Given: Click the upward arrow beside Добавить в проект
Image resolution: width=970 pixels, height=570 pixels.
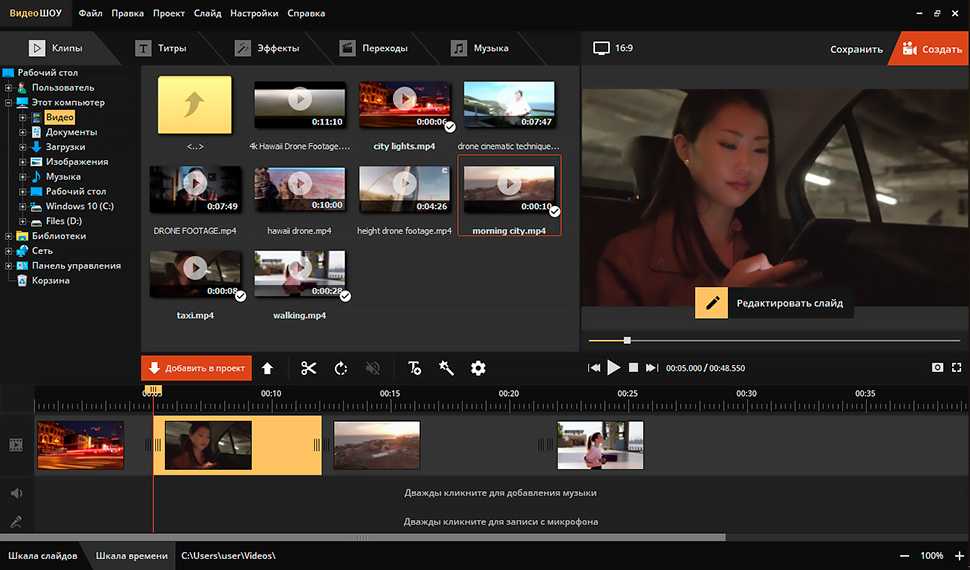Looking at the screenshot, I should pyautogui.click(x=267, y=368).
